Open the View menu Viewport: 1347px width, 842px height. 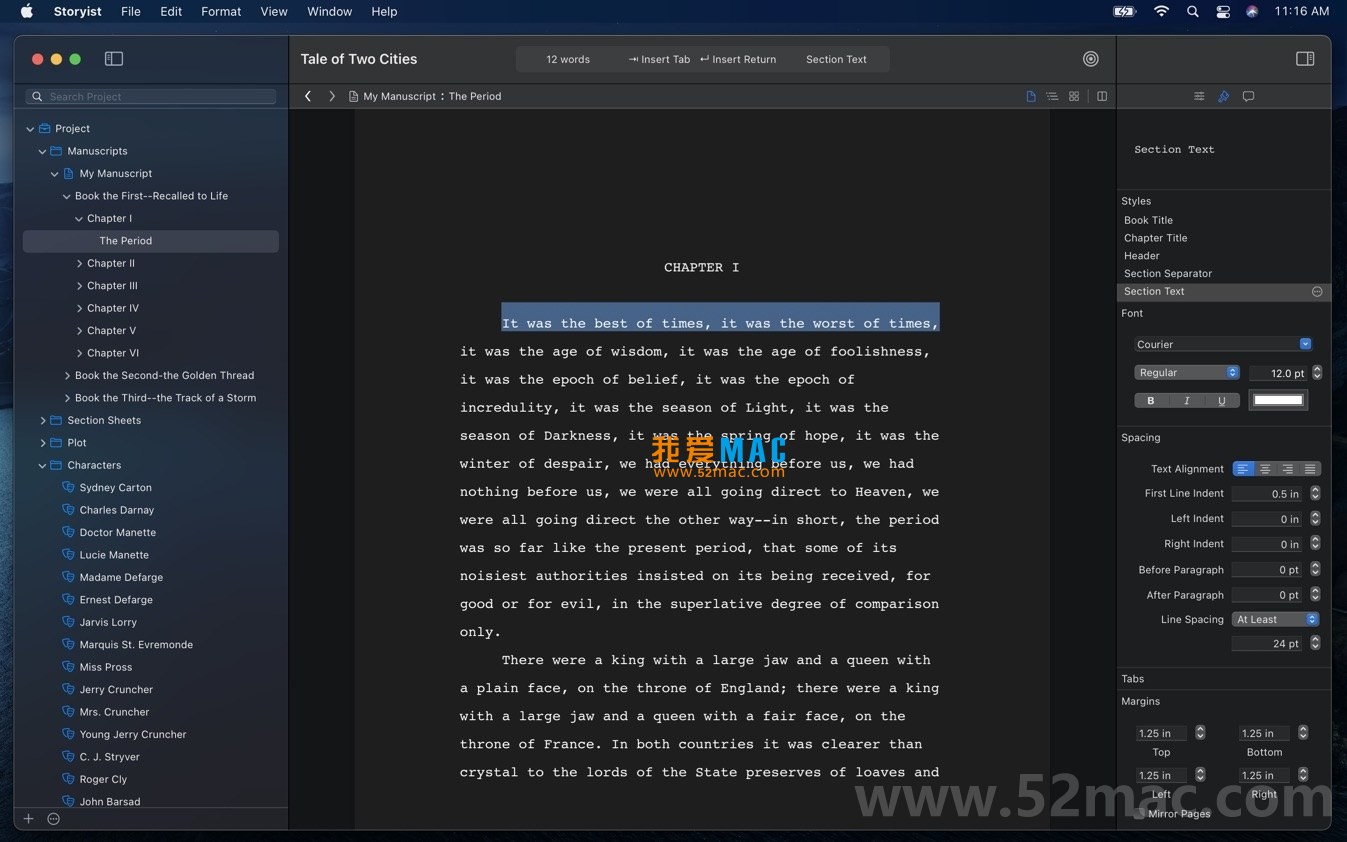274,12
